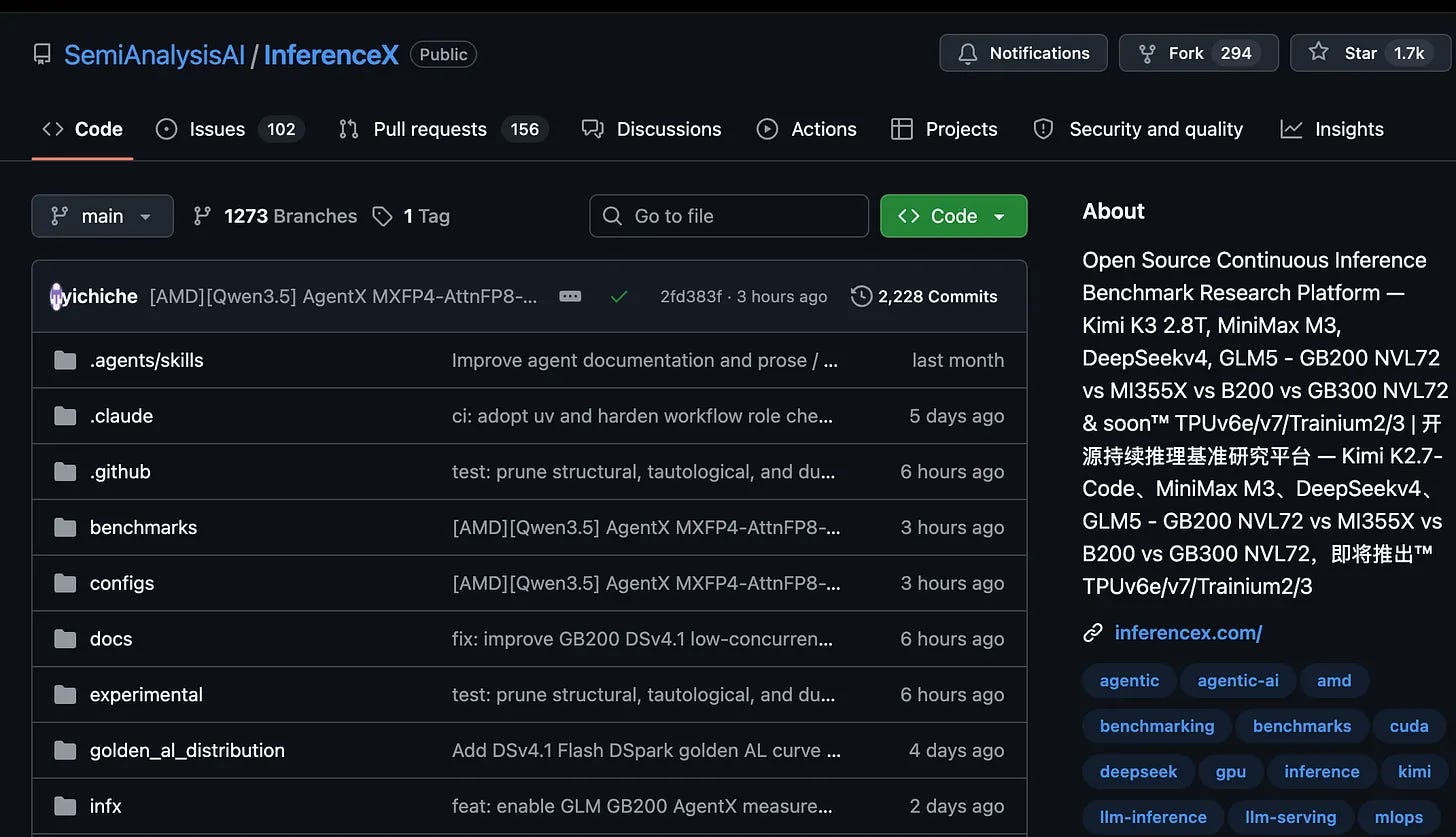
Task: Click folder icon of docs row
Action: 65,639
